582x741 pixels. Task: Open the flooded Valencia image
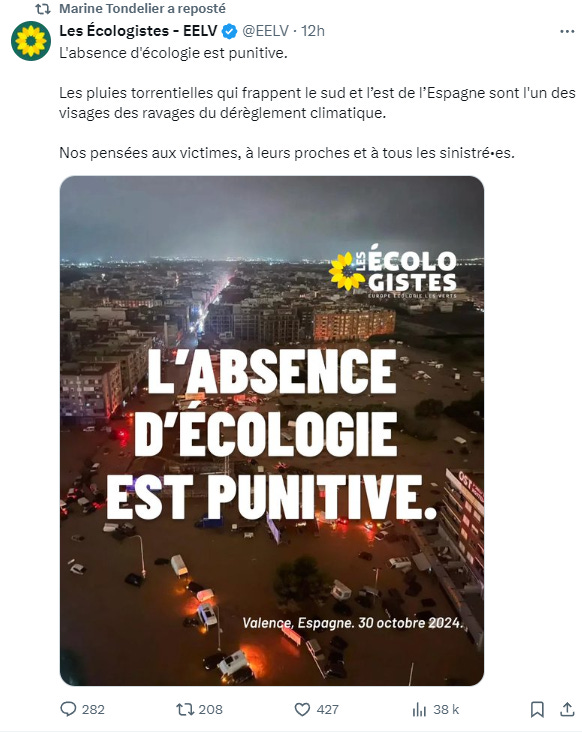[272, 431]
